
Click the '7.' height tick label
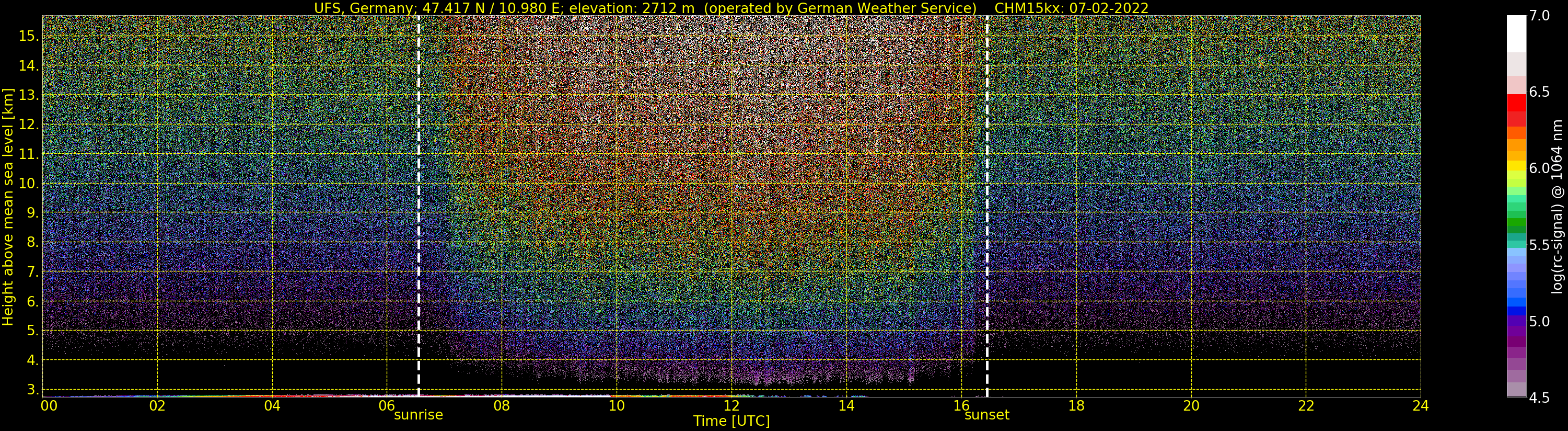pos(32,272)
